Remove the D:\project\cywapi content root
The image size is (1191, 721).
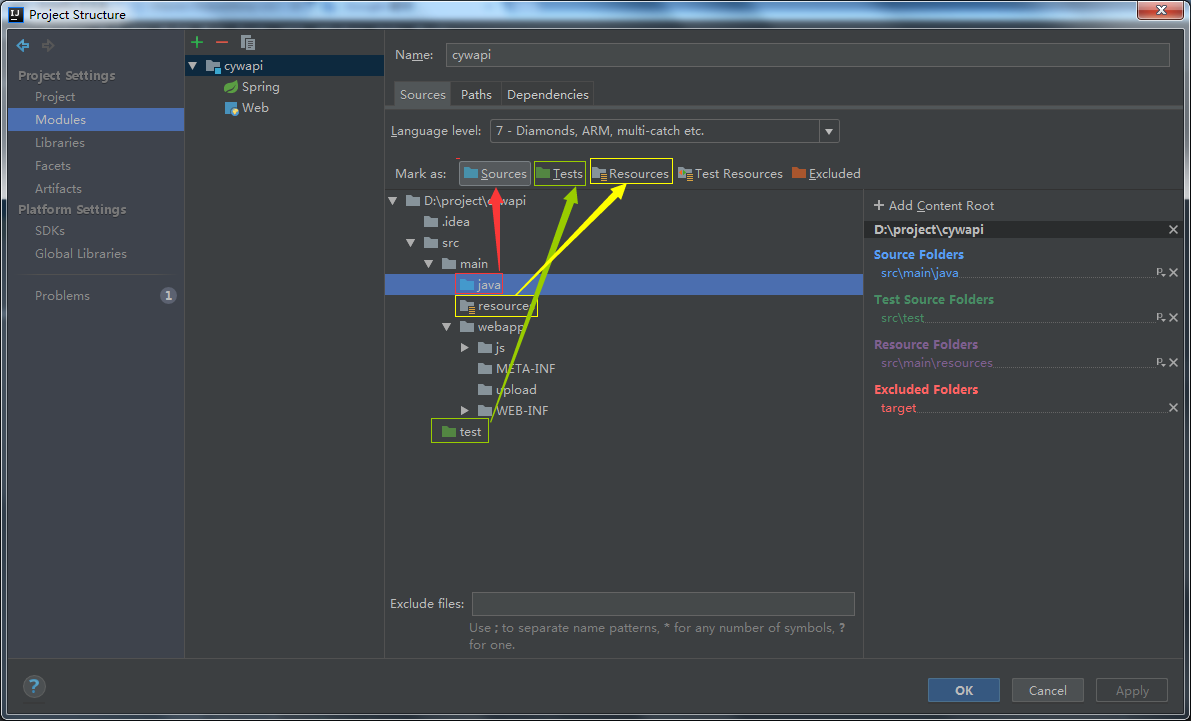click(x=1173, y=230)
